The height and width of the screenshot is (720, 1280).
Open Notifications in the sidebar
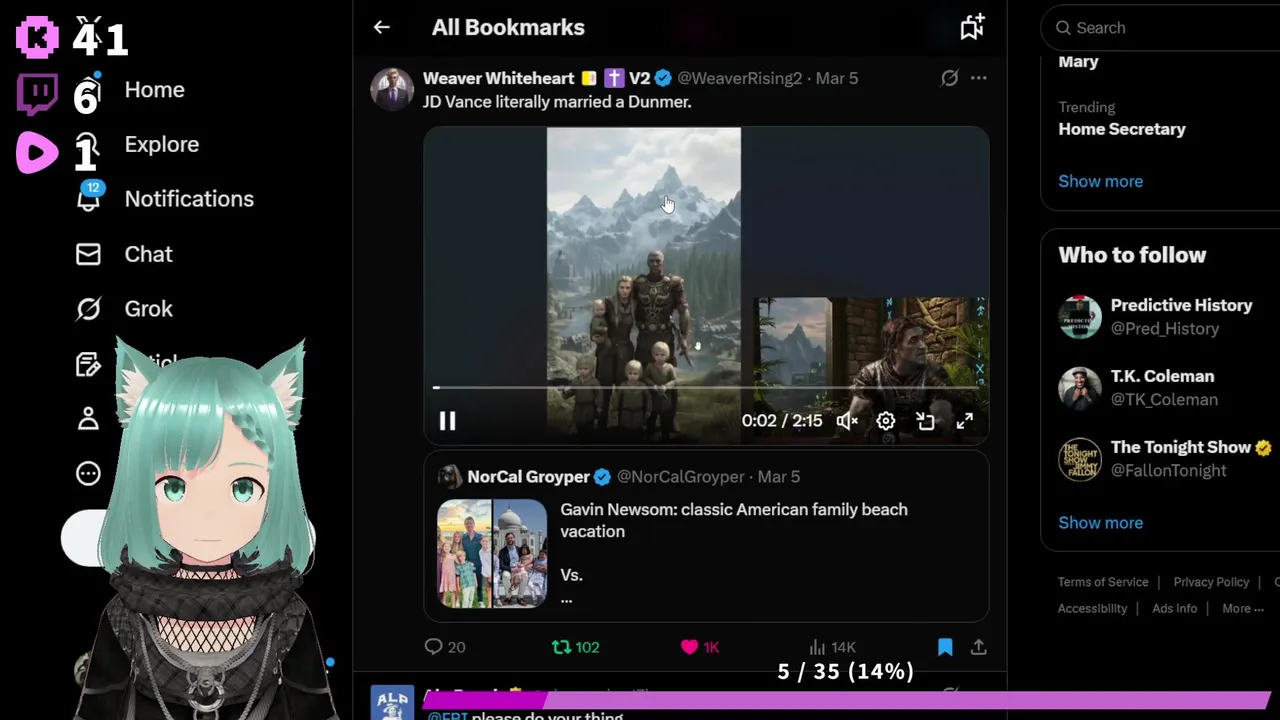[x=189, y=199]
